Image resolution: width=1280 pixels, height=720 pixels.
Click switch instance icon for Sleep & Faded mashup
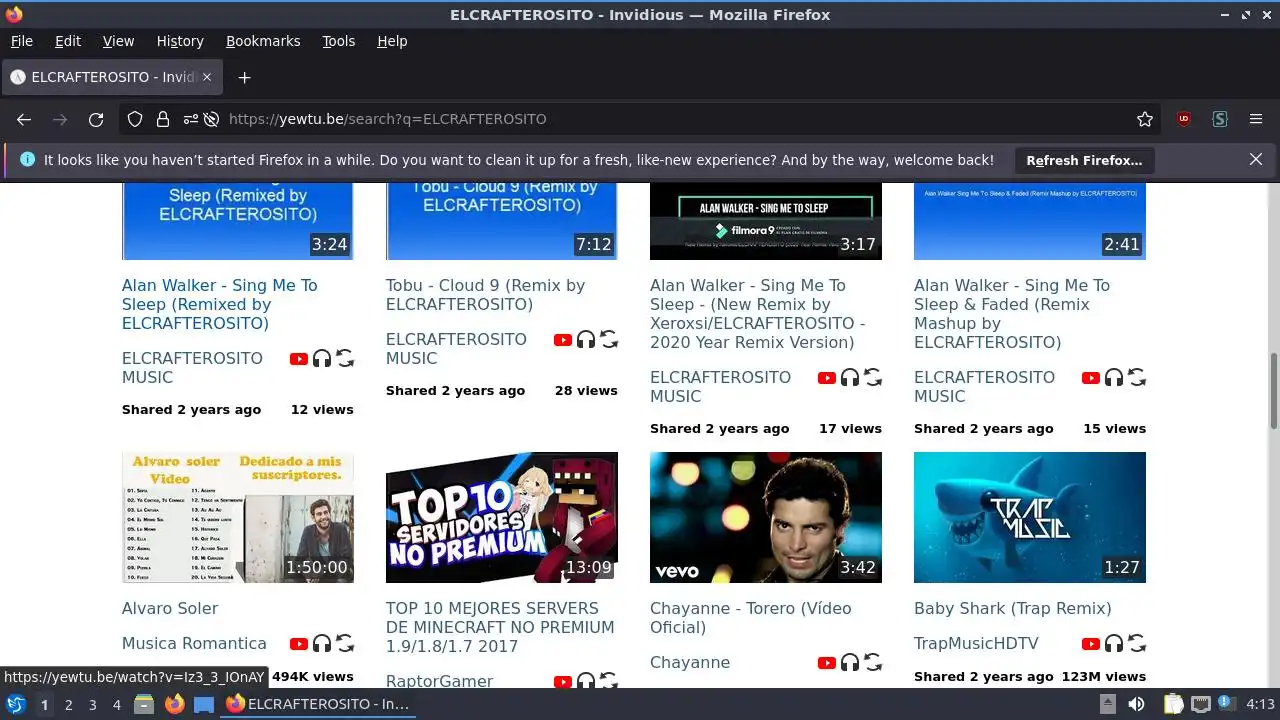click(1137, 377)
